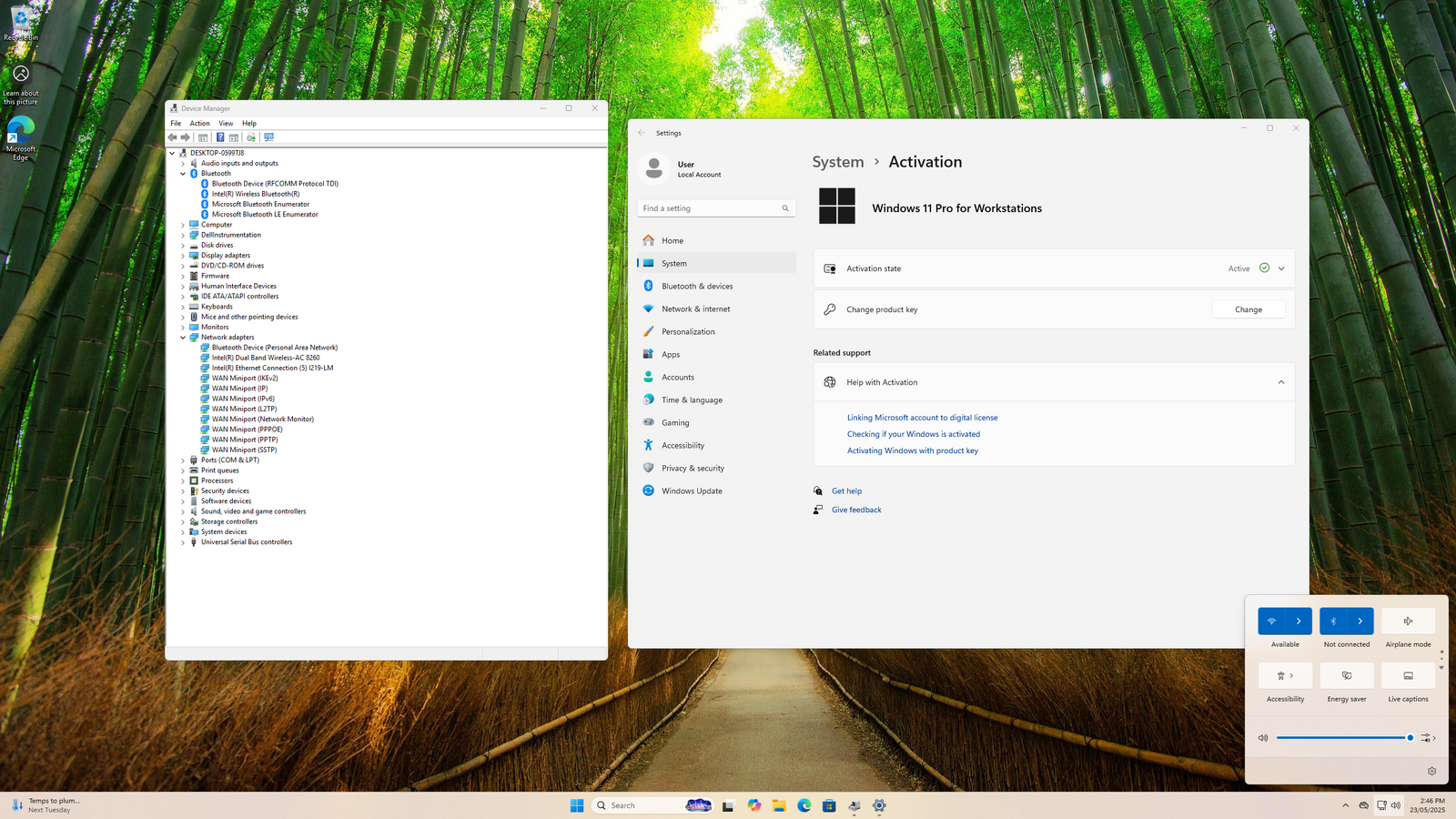Open Network & internet in Settings sidebar
1456x819 pixels.
(x=716, y=308)
